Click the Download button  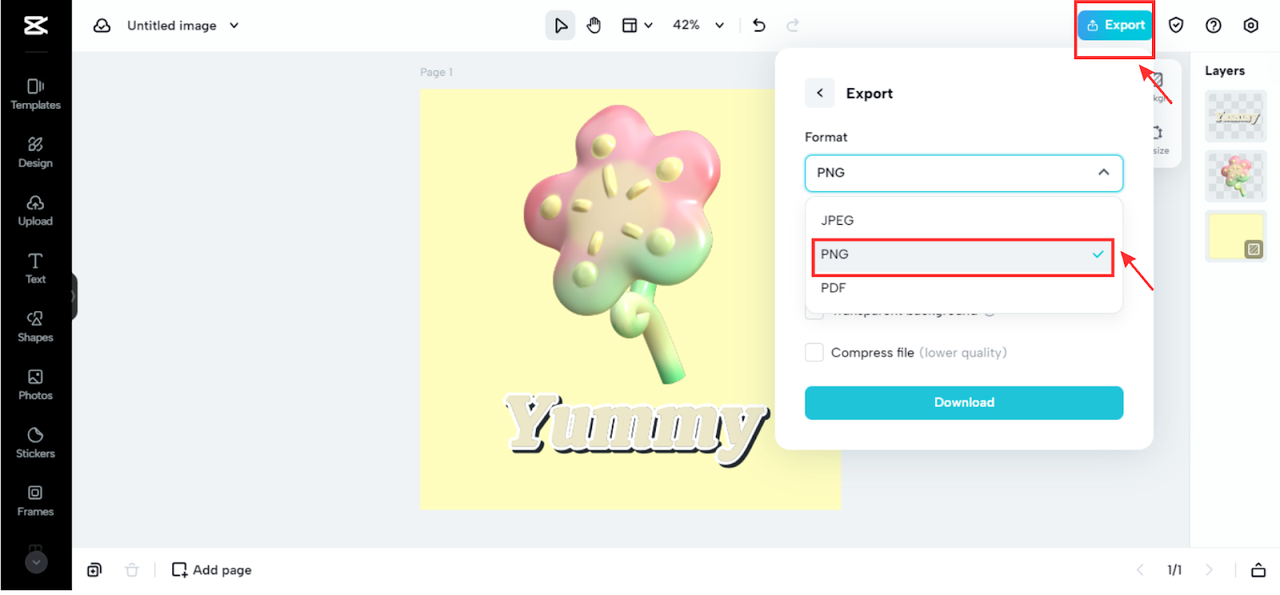pos(964,402)
